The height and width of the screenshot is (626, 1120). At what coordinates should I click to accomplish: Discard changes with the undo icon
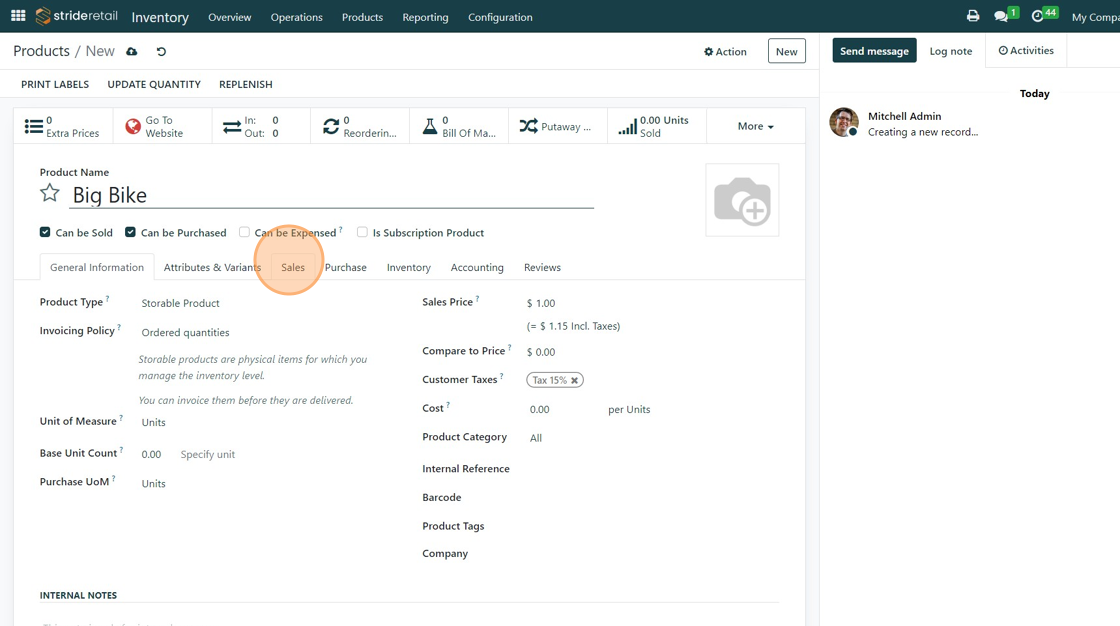[x=161, y=51]
